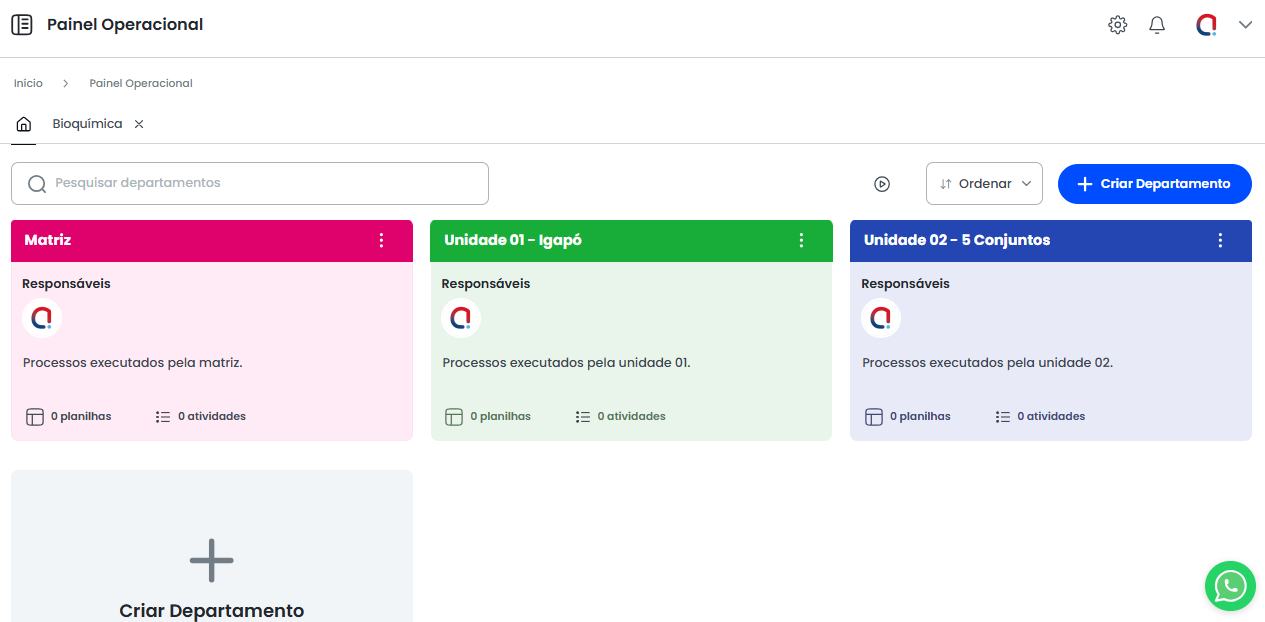The image size is (1265, 622).
Task: Open the Ordenar sorting dropdown
Action: pyautogui.click(x=984, y=184)
